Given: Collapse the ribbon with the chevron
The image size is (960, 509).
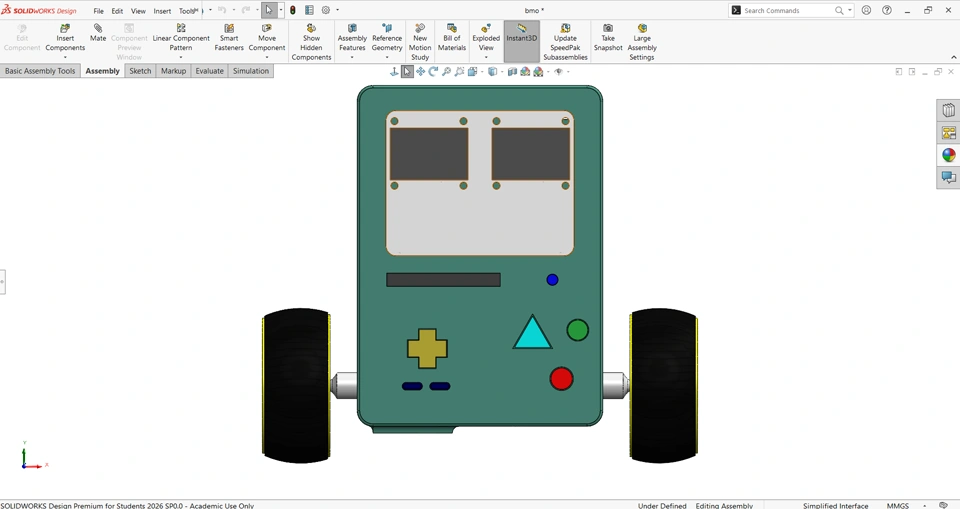Looking at the screenshot, I should point(953,57).
